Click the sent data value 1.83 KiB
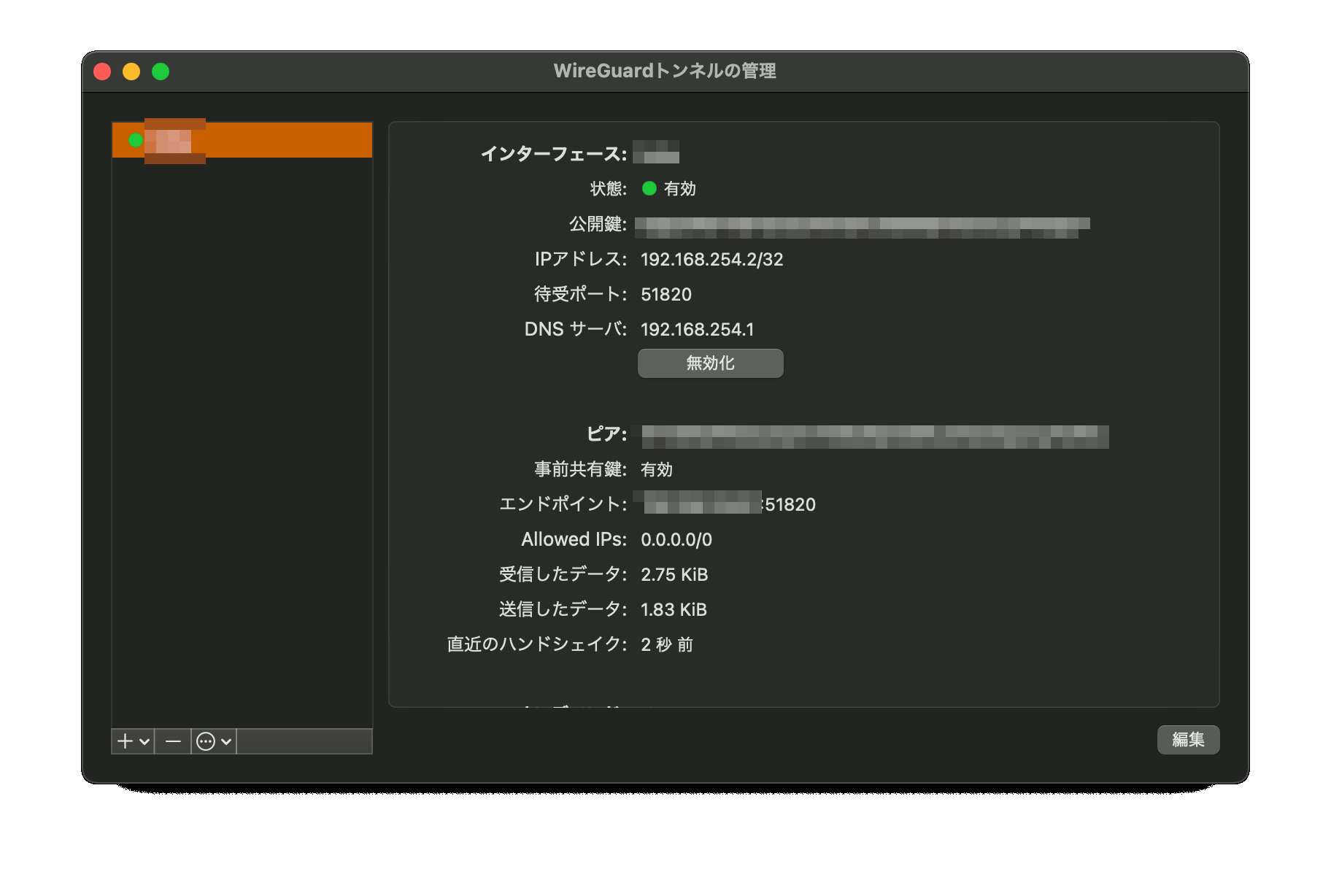Viewport: 1331px width, 896px height. 674,610
